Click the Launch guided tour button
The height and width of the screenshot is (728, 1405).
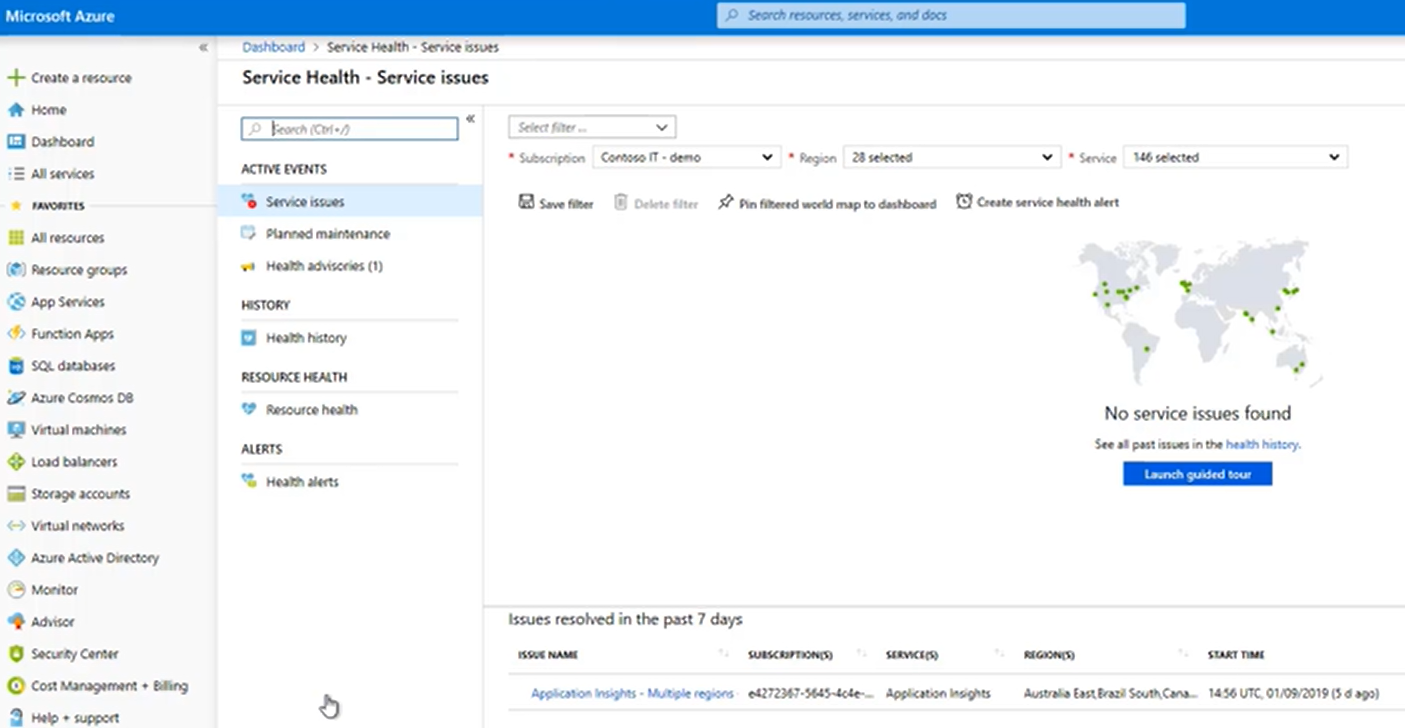(x=1197, y=474)
